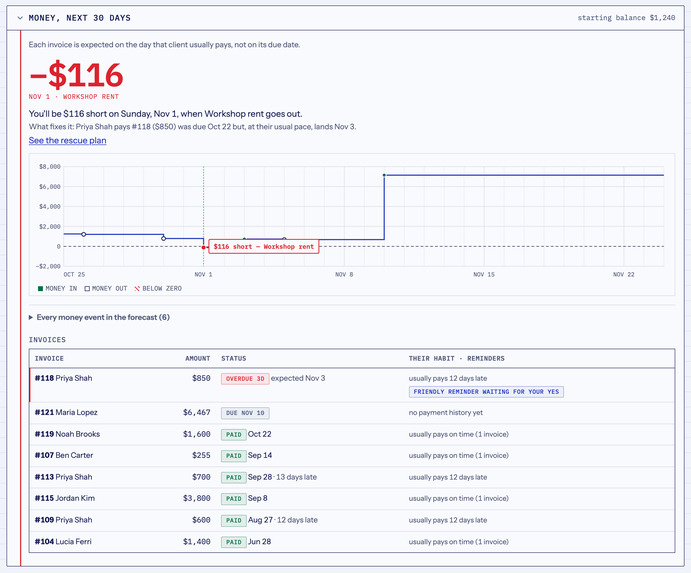Click 'Aug 27 · 12 days late' text
This screenshot has height=573, width=691.
coord(282,520)
